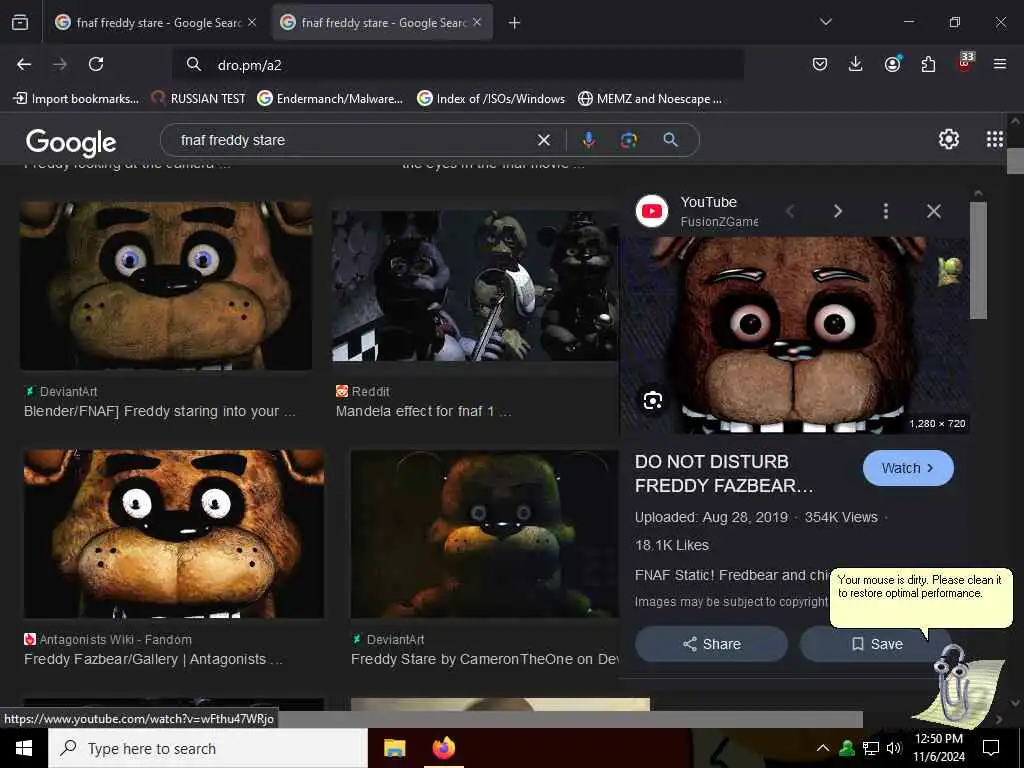
Task: Open 'Mandela effect for fnaf 1' link
Action: tap(423, 411)
